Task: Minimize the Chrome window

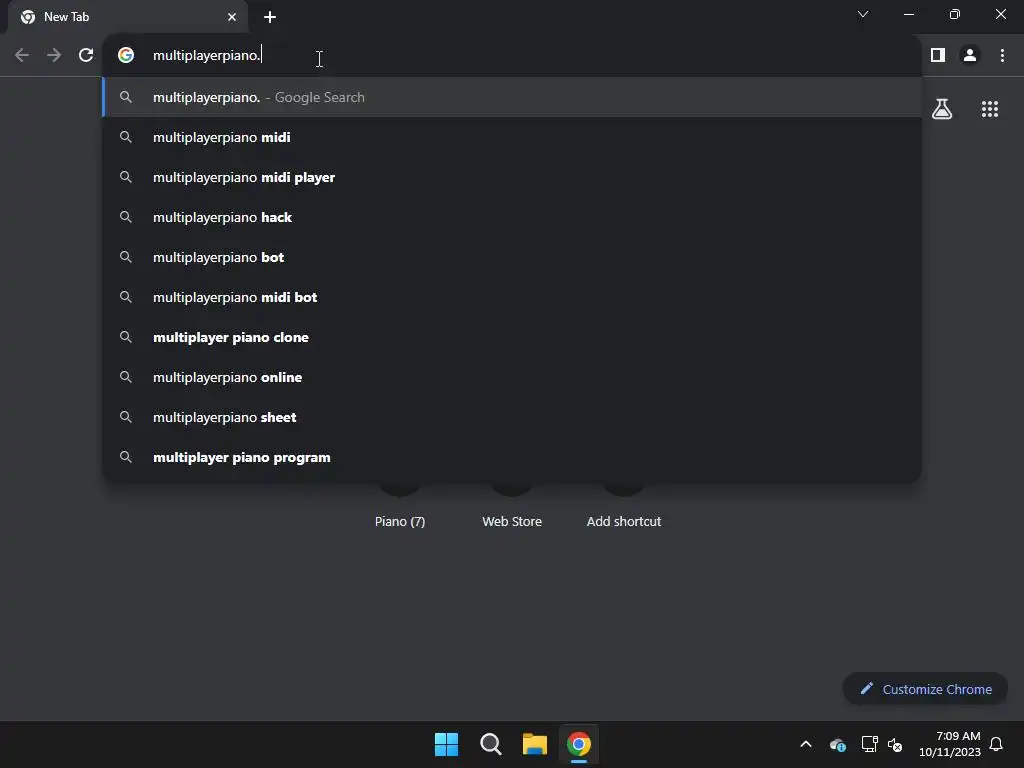Action: click(x=908, y=14)
